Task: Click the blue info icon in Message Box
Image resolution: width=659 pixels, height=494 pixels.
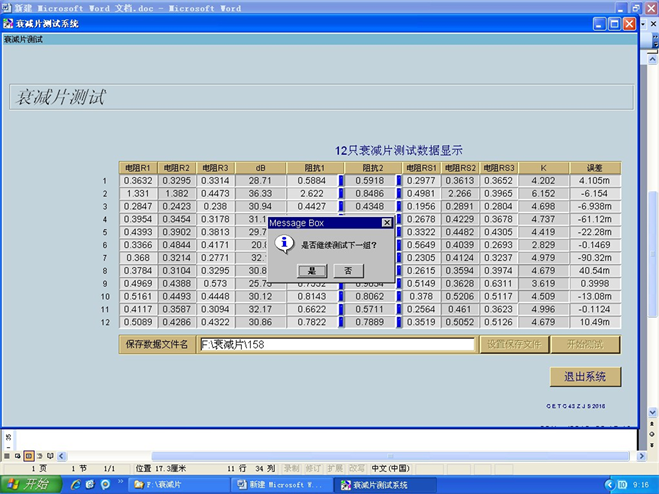Action: [x=284, y=243]
